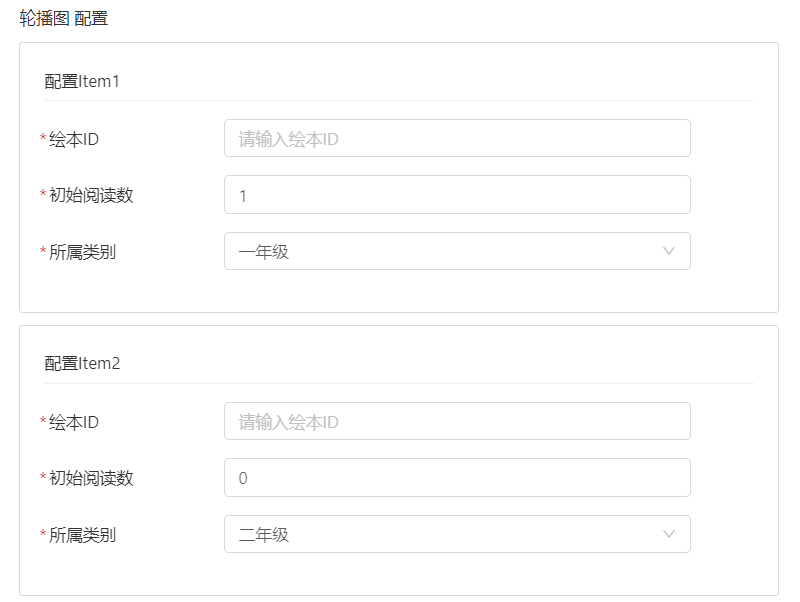The height and width of the screenshot is (602, 800).
Task: Focus the 初始阅读数 field showing 0
Action: click(x=457, y=478)
